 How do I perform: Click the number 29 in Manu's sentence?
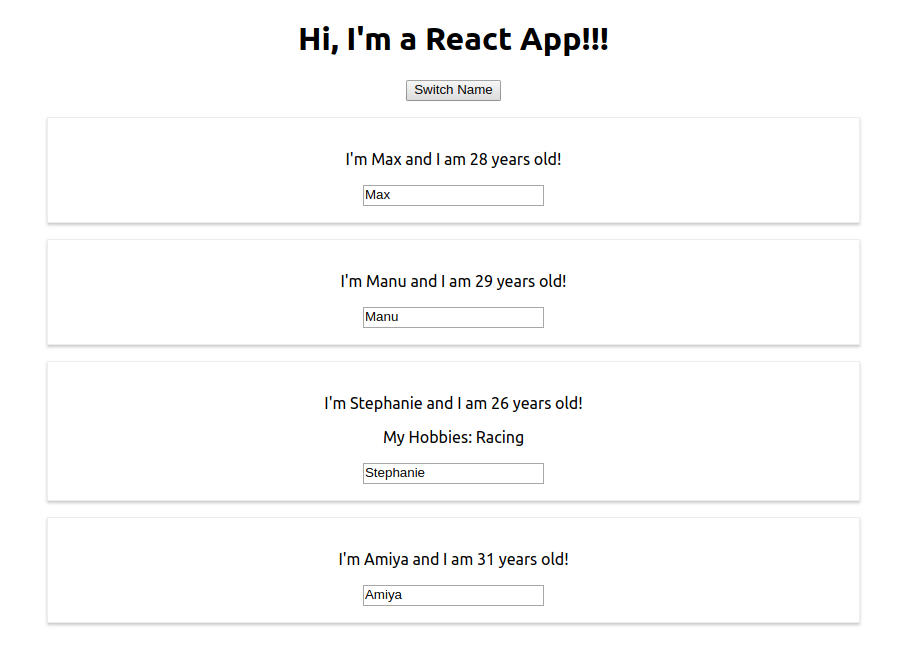pyautogui.click(x=483, y=281)
